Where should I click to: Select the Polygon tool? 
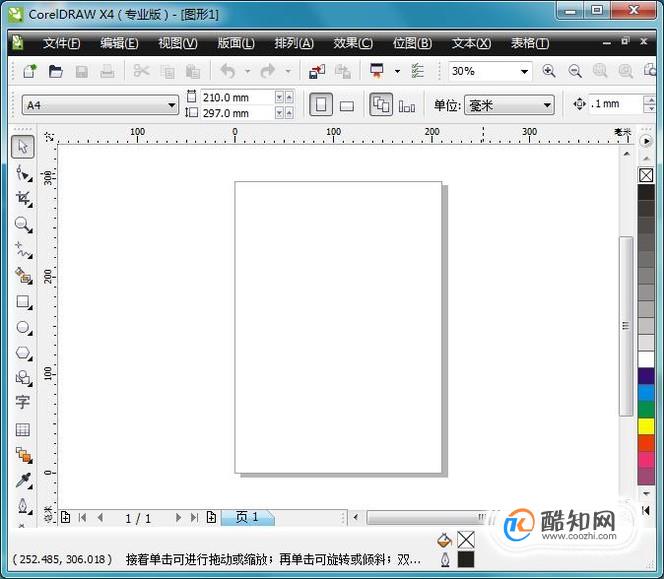pyautogui.click(x=23, y=353)
